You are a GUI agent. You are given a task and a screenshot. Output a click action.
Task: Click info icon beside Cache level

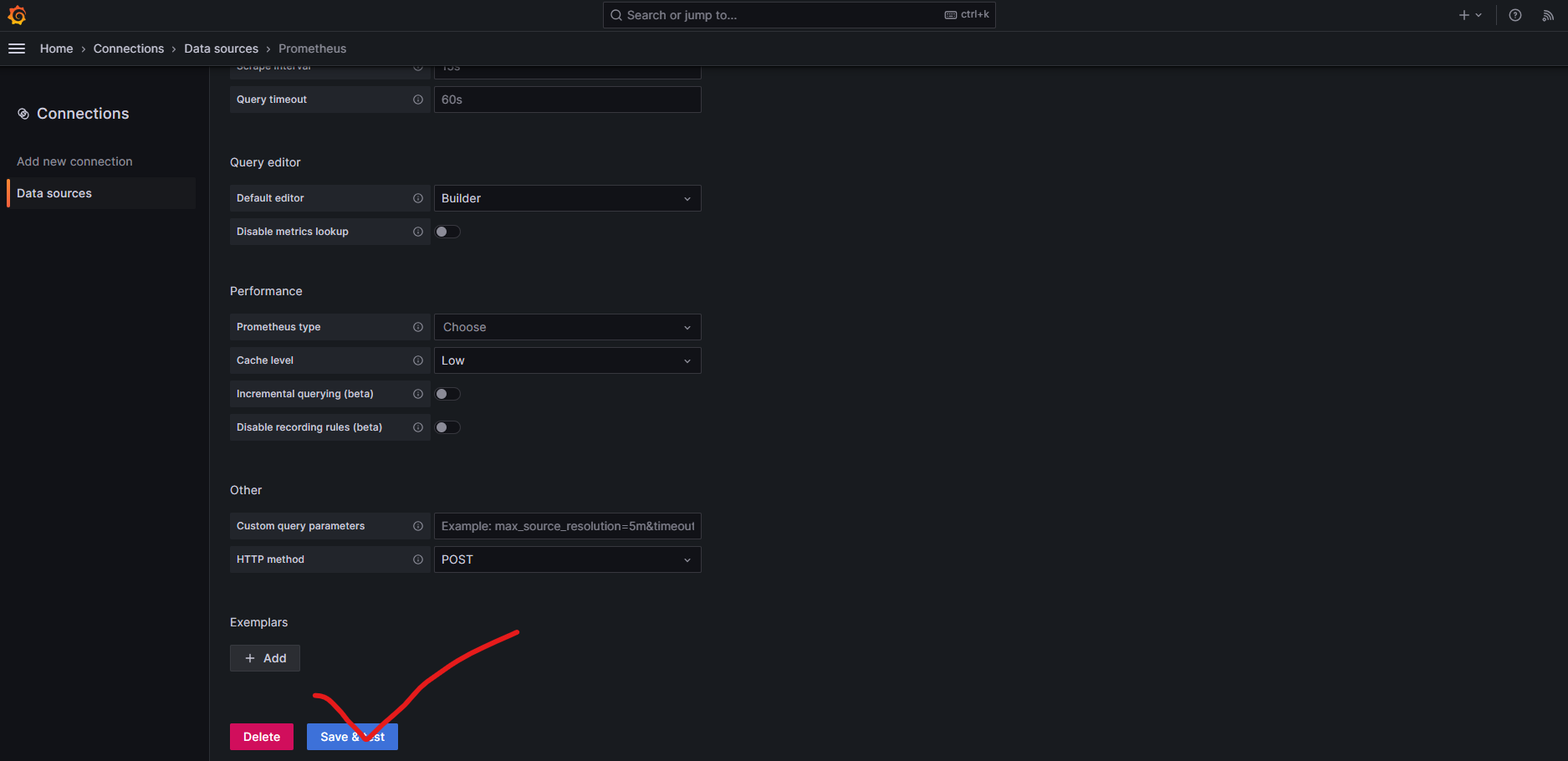pyautogui.click(x=418, y=360)
